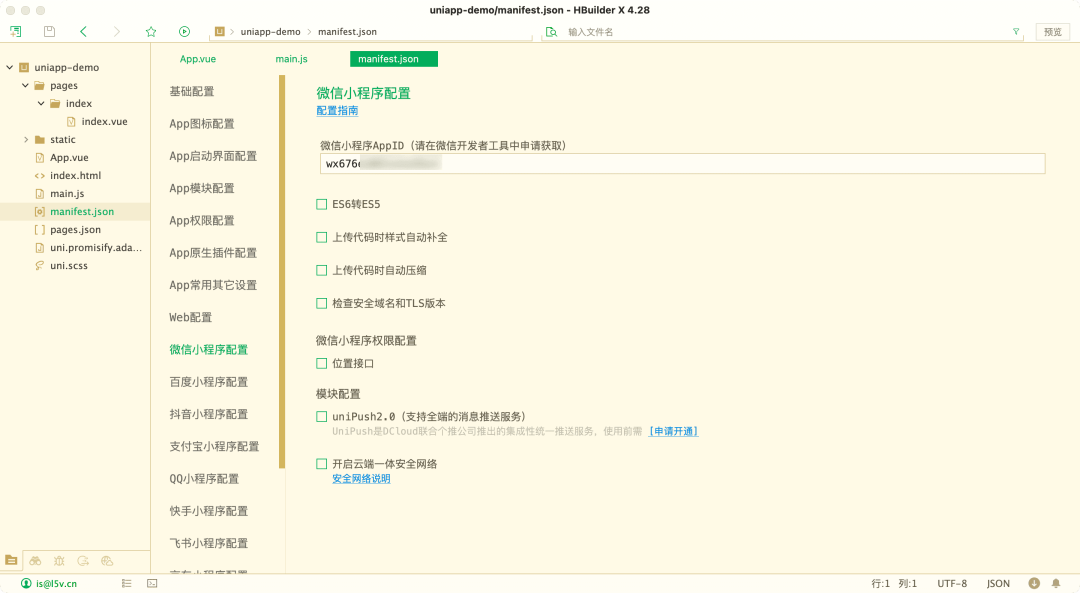Click the download update icon in status bar
This screenshot has height=593, width=1080.
pos(1034,583)
